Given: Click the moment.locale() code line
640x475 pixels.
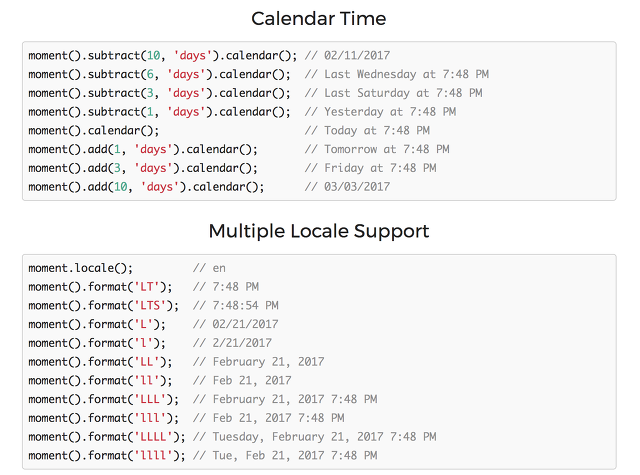Looking at the screenshot, I should (80, 268).
